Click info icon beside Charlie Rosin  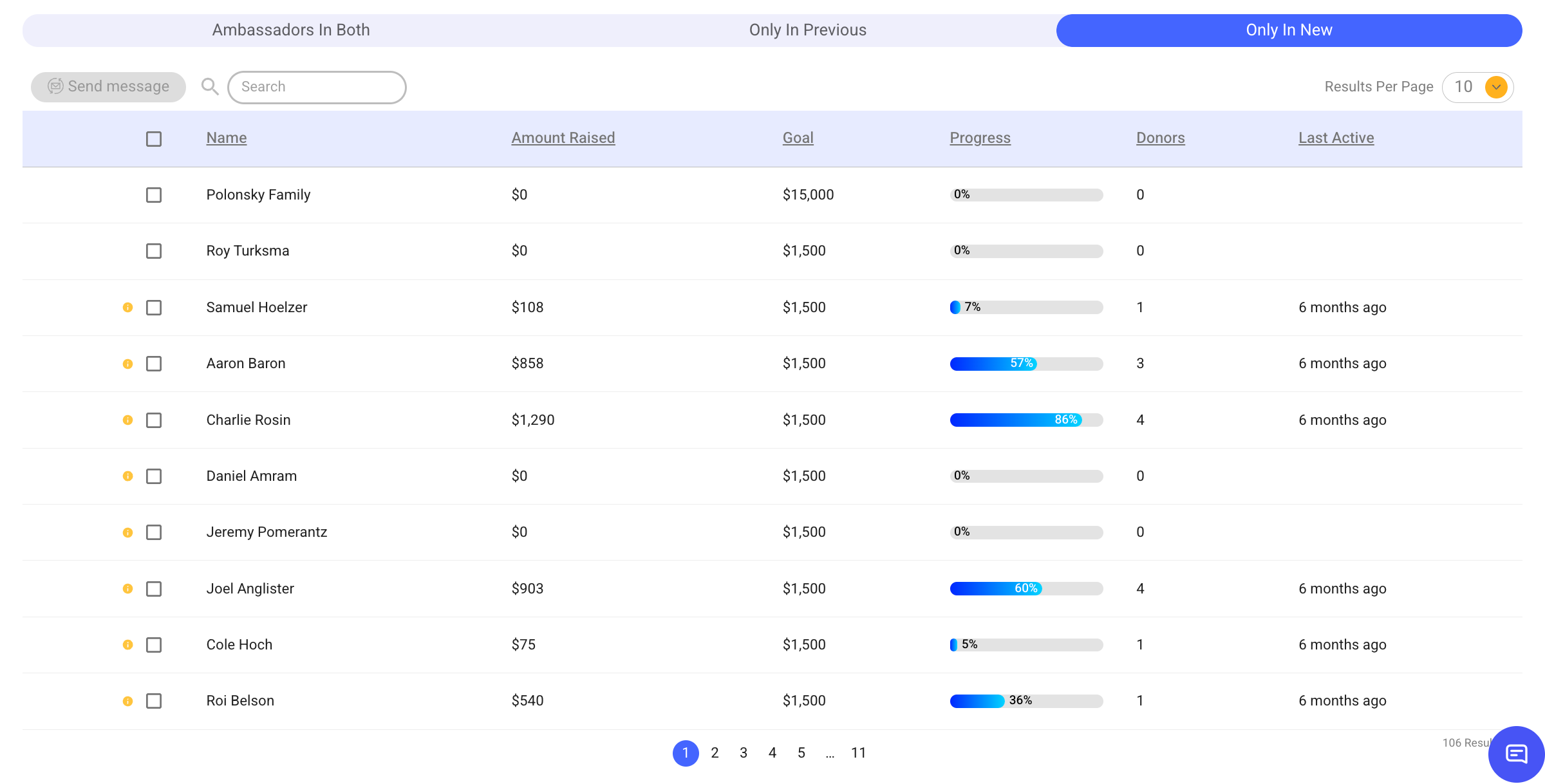pos(128,420)
